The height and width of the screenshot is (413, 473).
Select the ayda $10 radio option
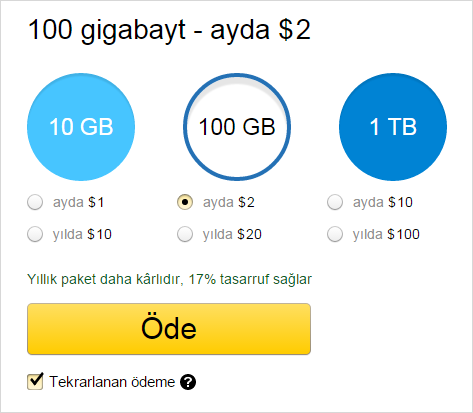coord(335,202)
